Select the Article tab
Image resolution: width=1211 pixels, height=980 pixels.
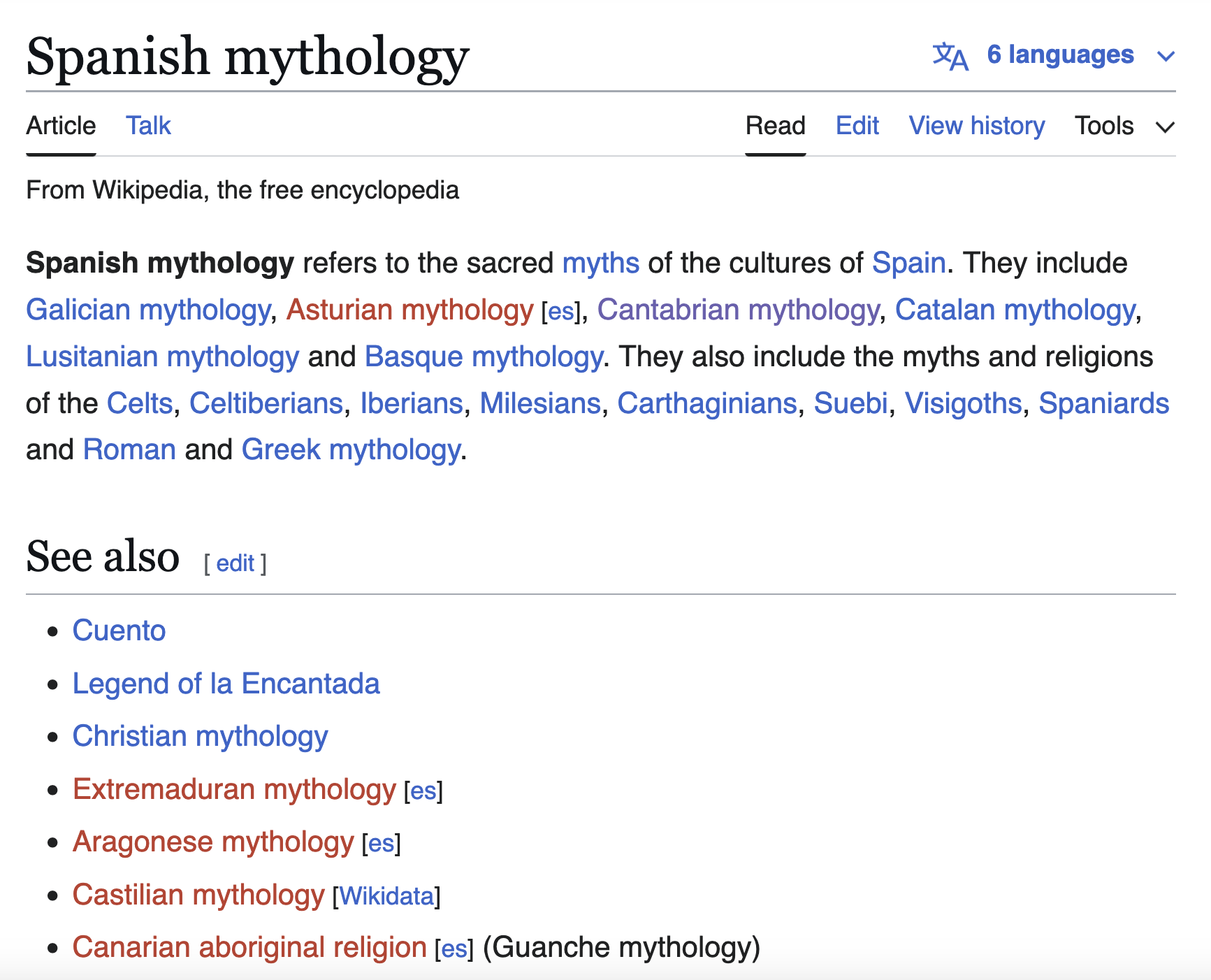pos(61,126)
